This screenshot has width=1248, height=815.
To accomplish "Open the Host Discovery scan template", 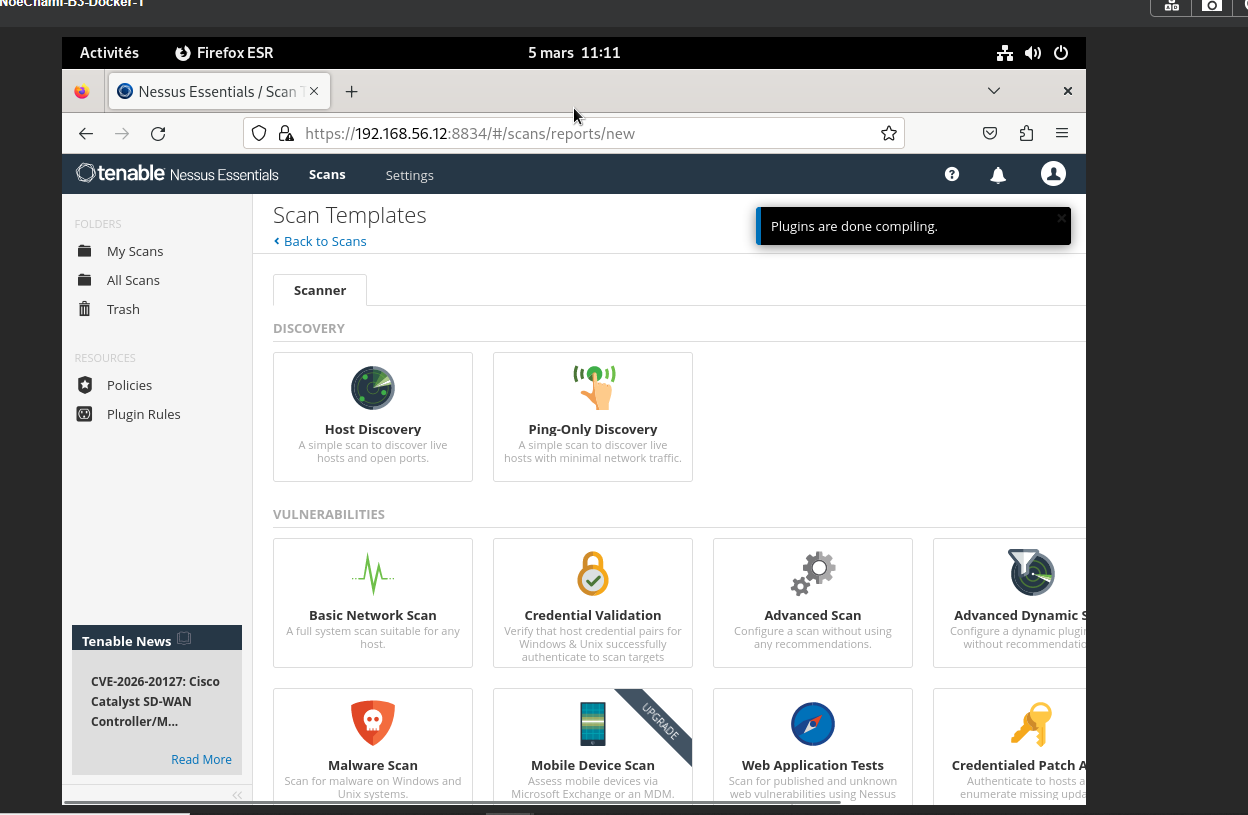I will click(x=373, y=416).
